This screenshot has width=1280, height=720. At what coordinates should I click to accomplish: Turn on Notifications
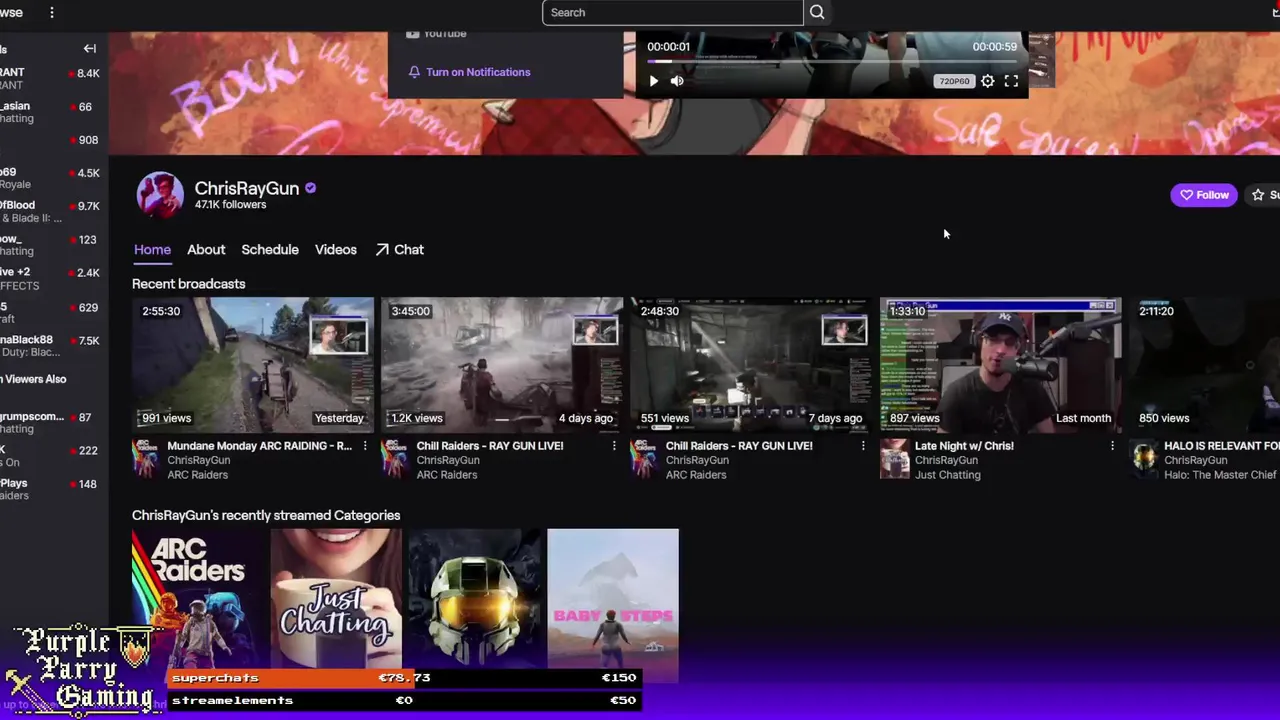pos(469,72)
